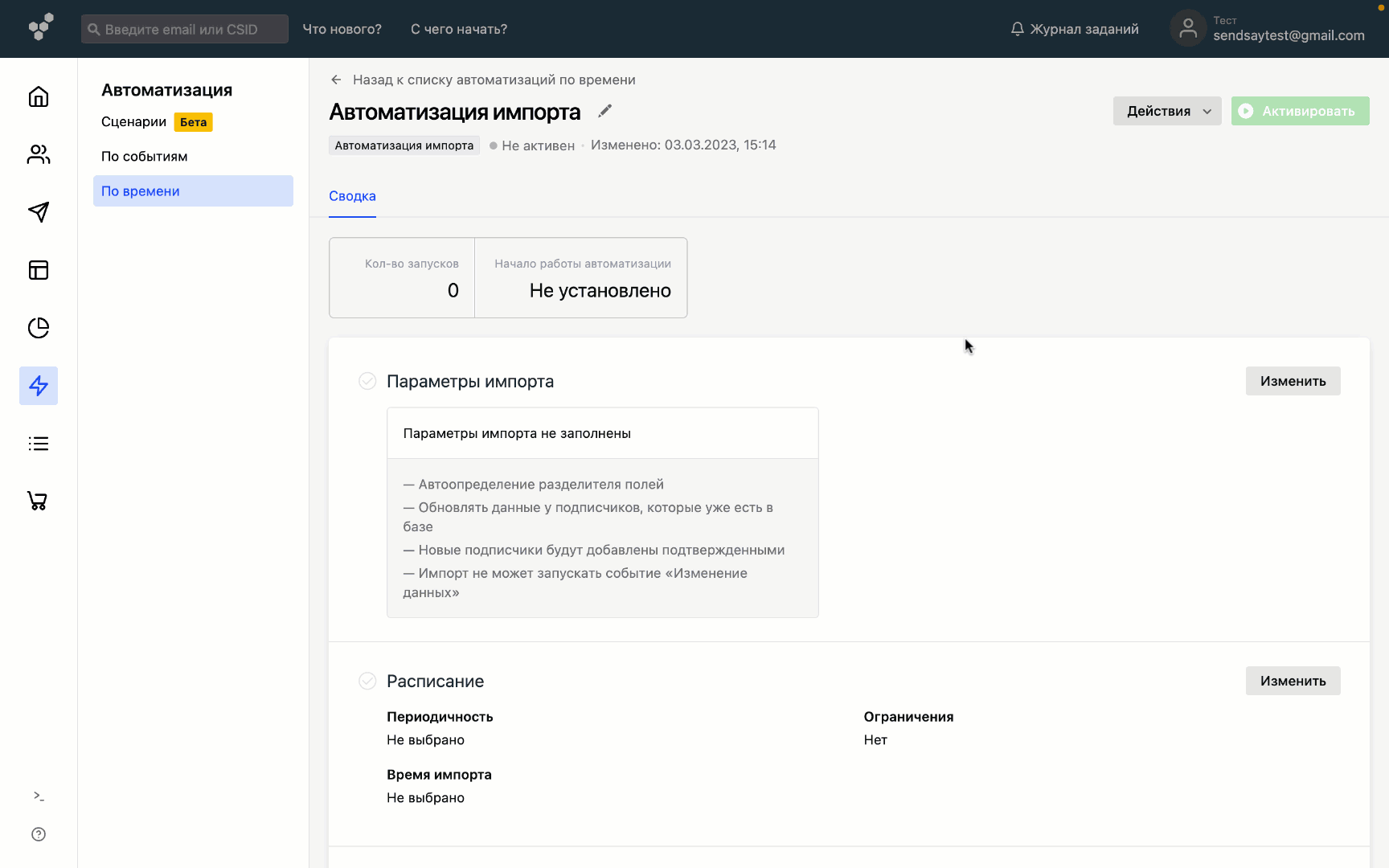Focus the email or CSID search field
The width and height of the screenshot is (1389, 868).
point(185,29)
